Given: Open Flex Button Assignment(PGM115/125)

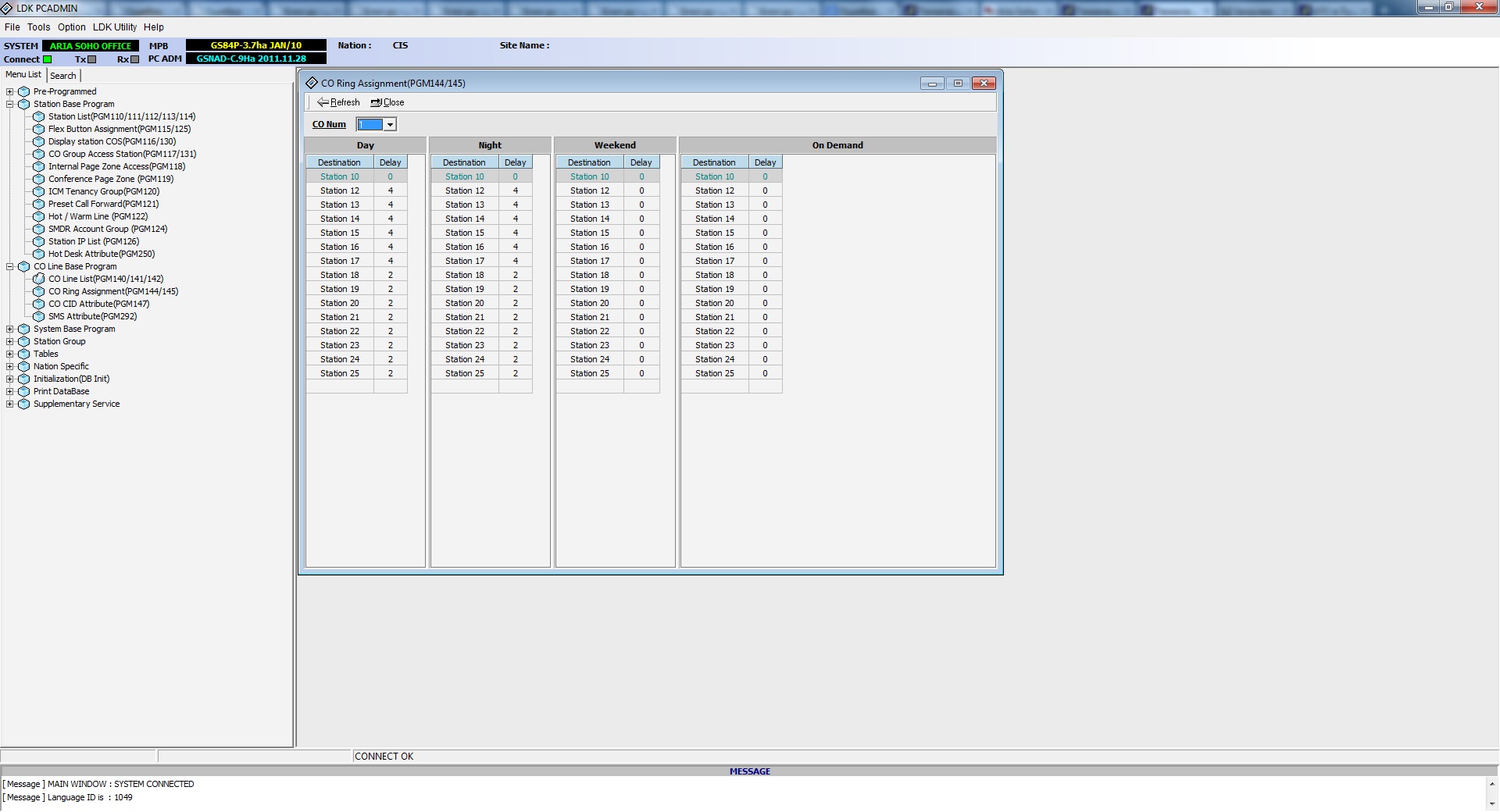Looking at the screenshot, I should 119,129.
